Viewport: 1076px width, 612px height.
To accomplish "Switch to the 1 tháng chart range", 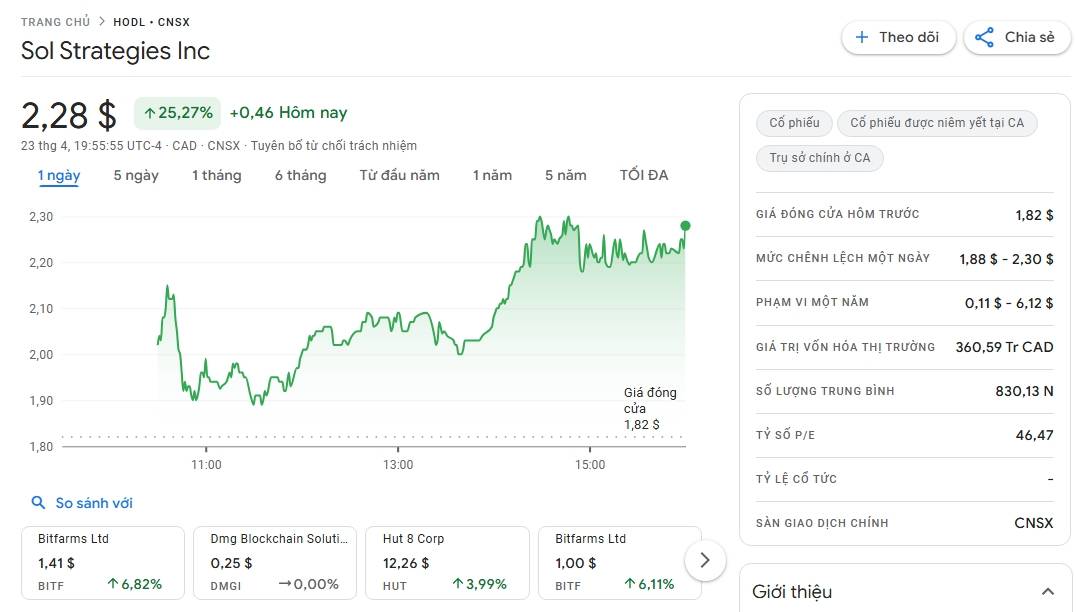I will (x=216, y=176).
